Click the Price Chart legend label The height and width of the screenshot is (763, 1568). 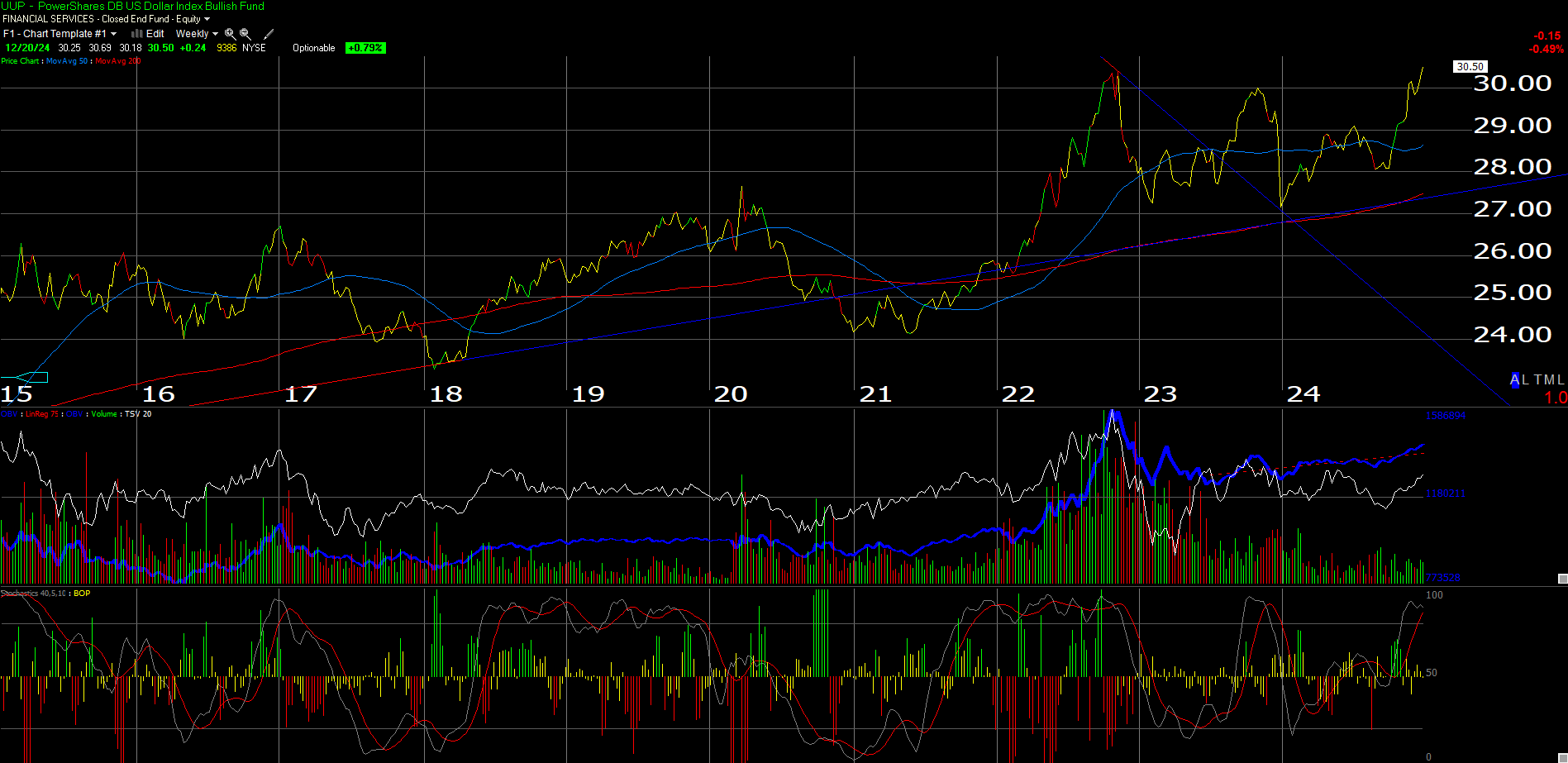20,61
